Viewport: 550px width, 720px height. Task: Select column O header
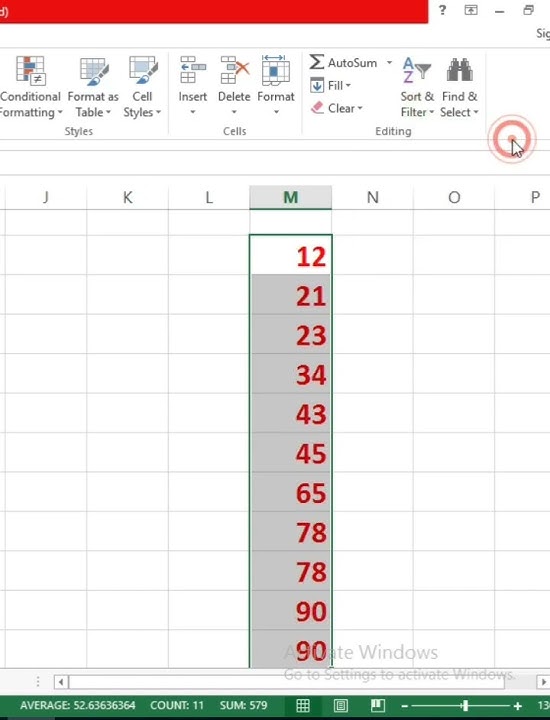(x=454, y=197)
